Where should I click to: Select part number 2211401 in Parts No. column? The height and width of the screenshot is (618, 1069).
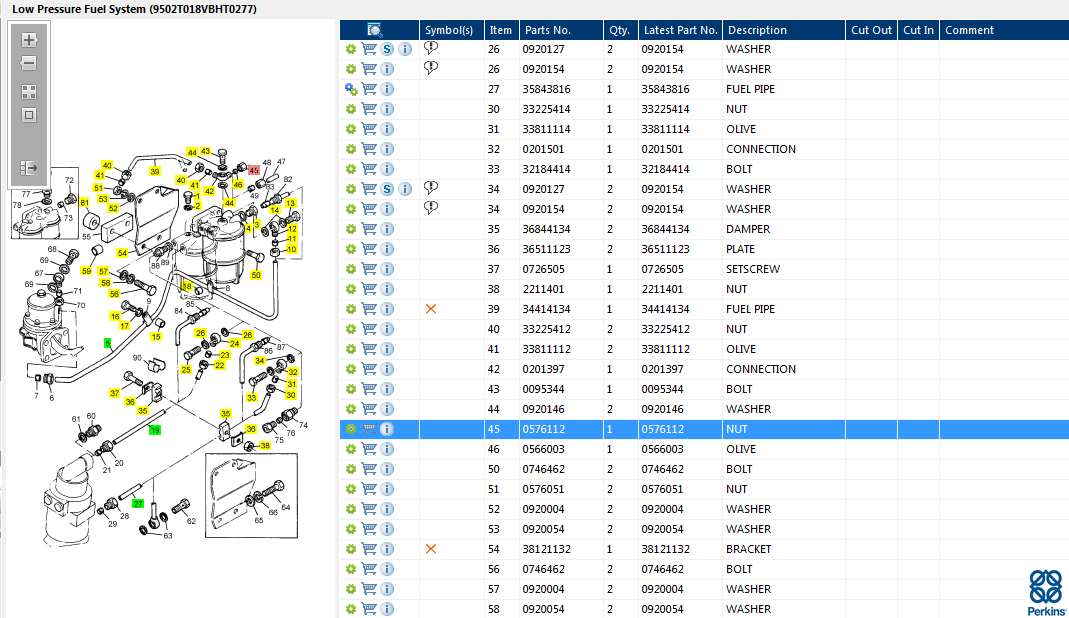click(x=543, y=289)
